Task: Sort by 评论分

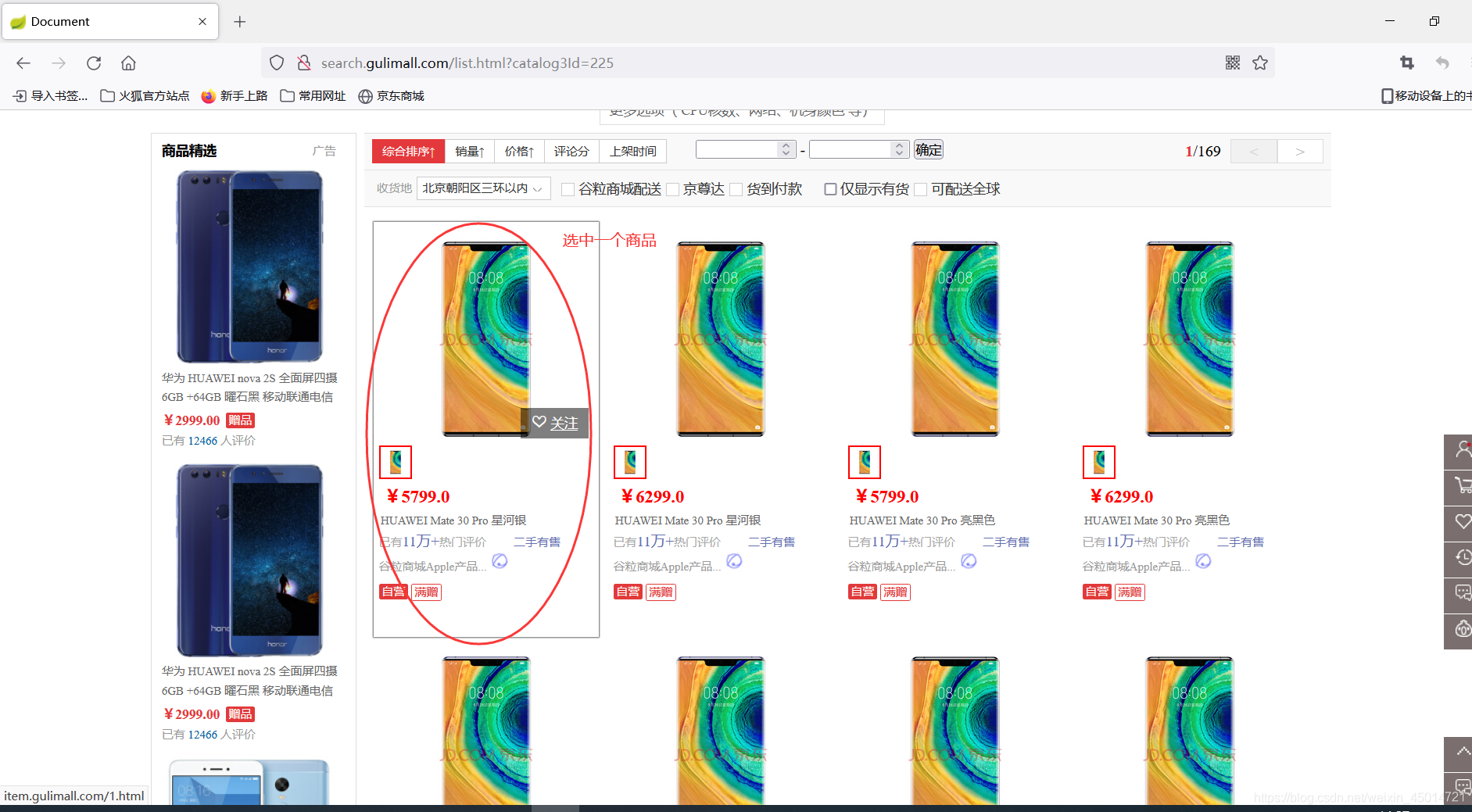Action: coord(571,152)
